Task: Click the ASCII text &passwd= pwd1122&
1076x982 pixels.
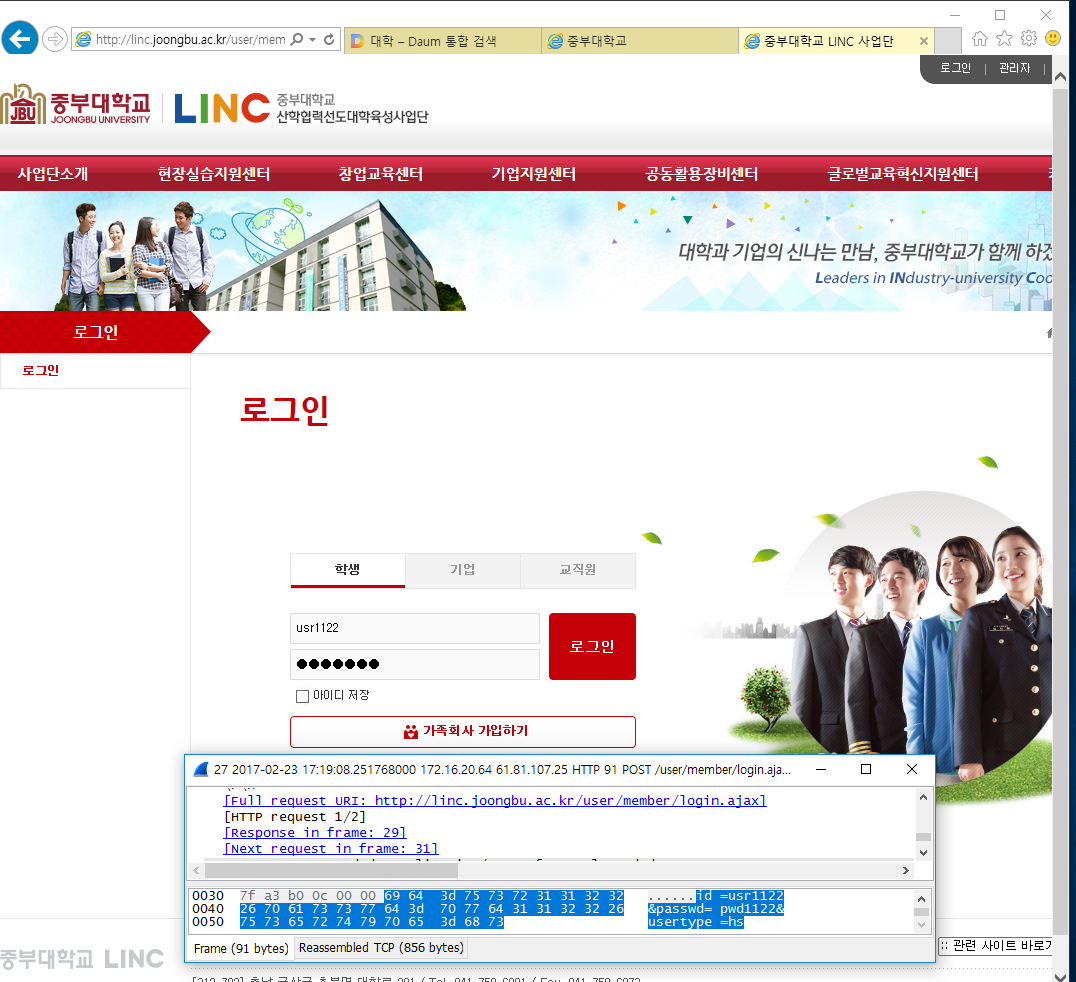Action: [x=716, y=909]
